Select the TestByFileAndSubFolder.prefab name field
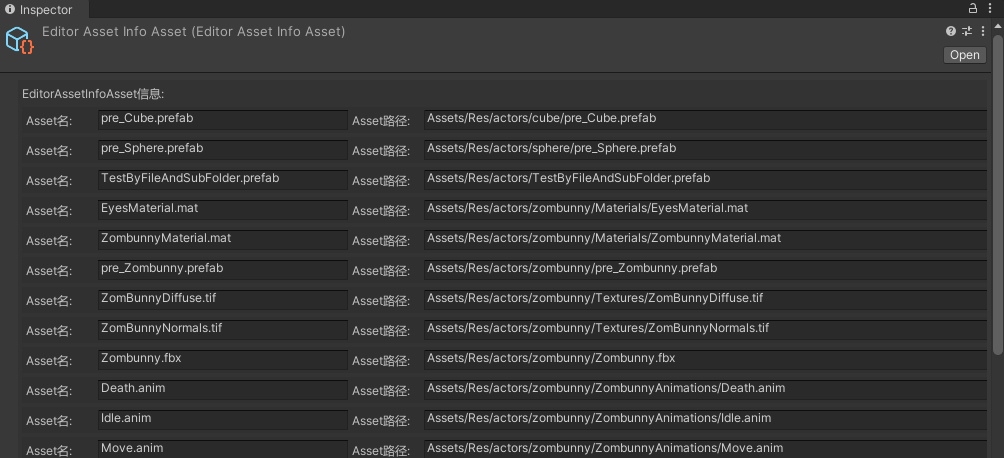Screen dimensions: 1004x458 [x=223, y=180]
